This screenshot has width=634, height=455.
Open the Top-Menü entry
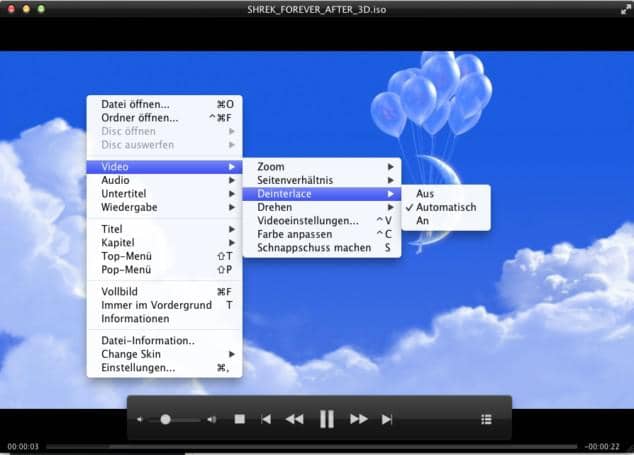point(165,256)
